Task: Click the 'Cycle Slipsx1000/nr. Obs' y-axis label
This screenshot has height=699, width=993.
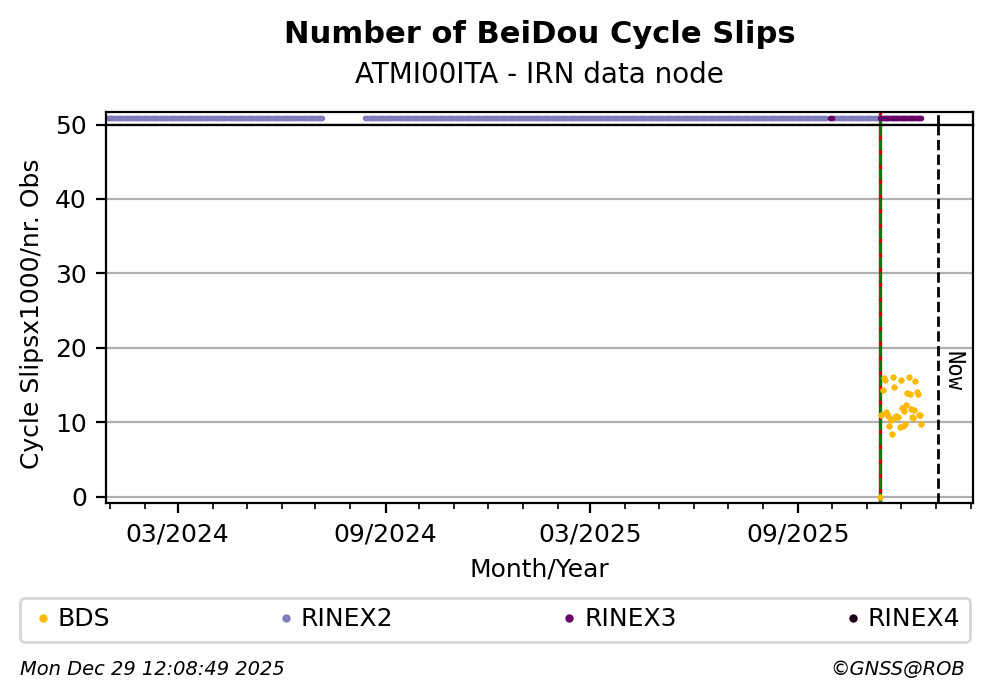Action: click(31, 314)
